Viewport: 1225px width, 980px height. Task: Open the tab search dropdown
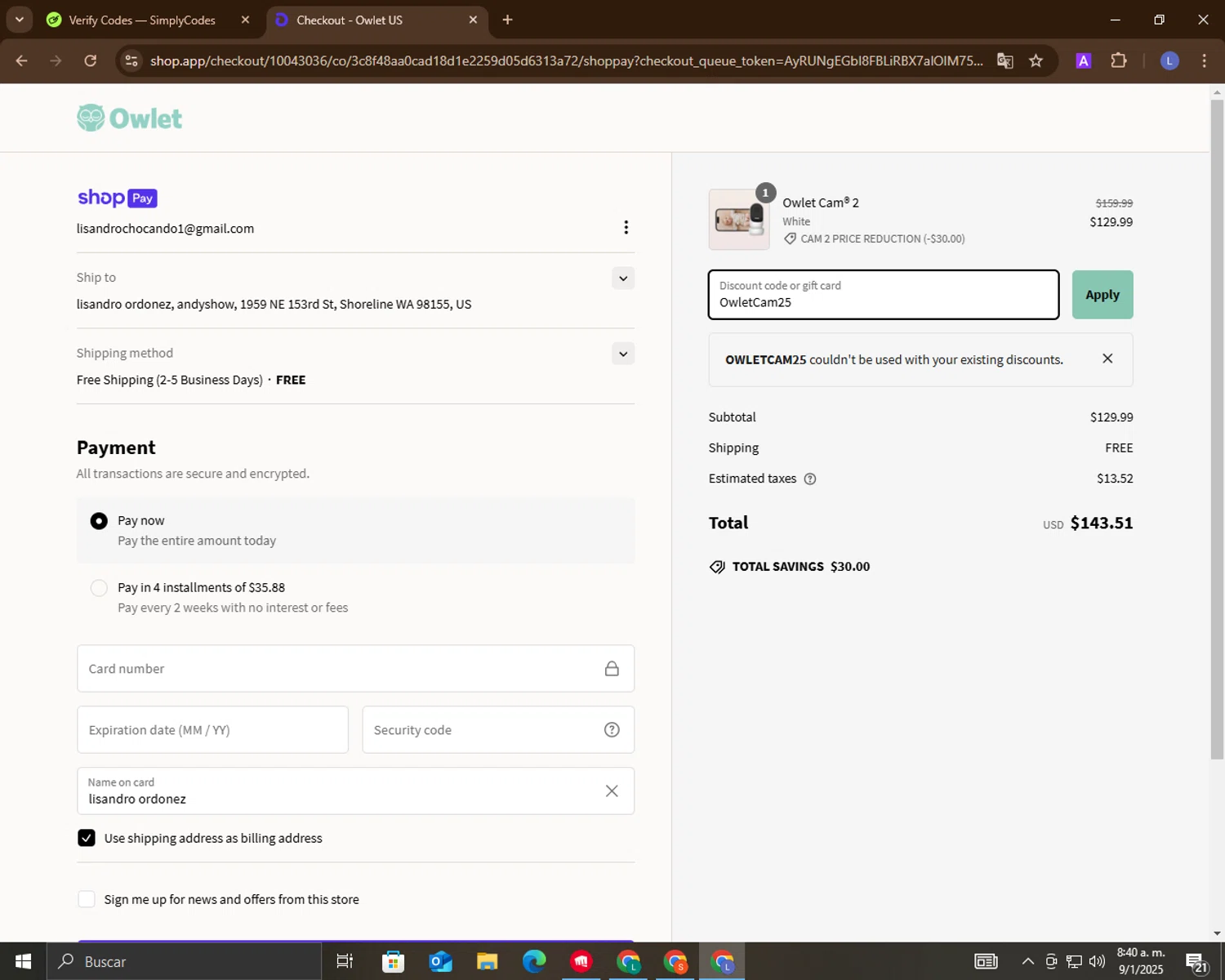tap(19, 20)
